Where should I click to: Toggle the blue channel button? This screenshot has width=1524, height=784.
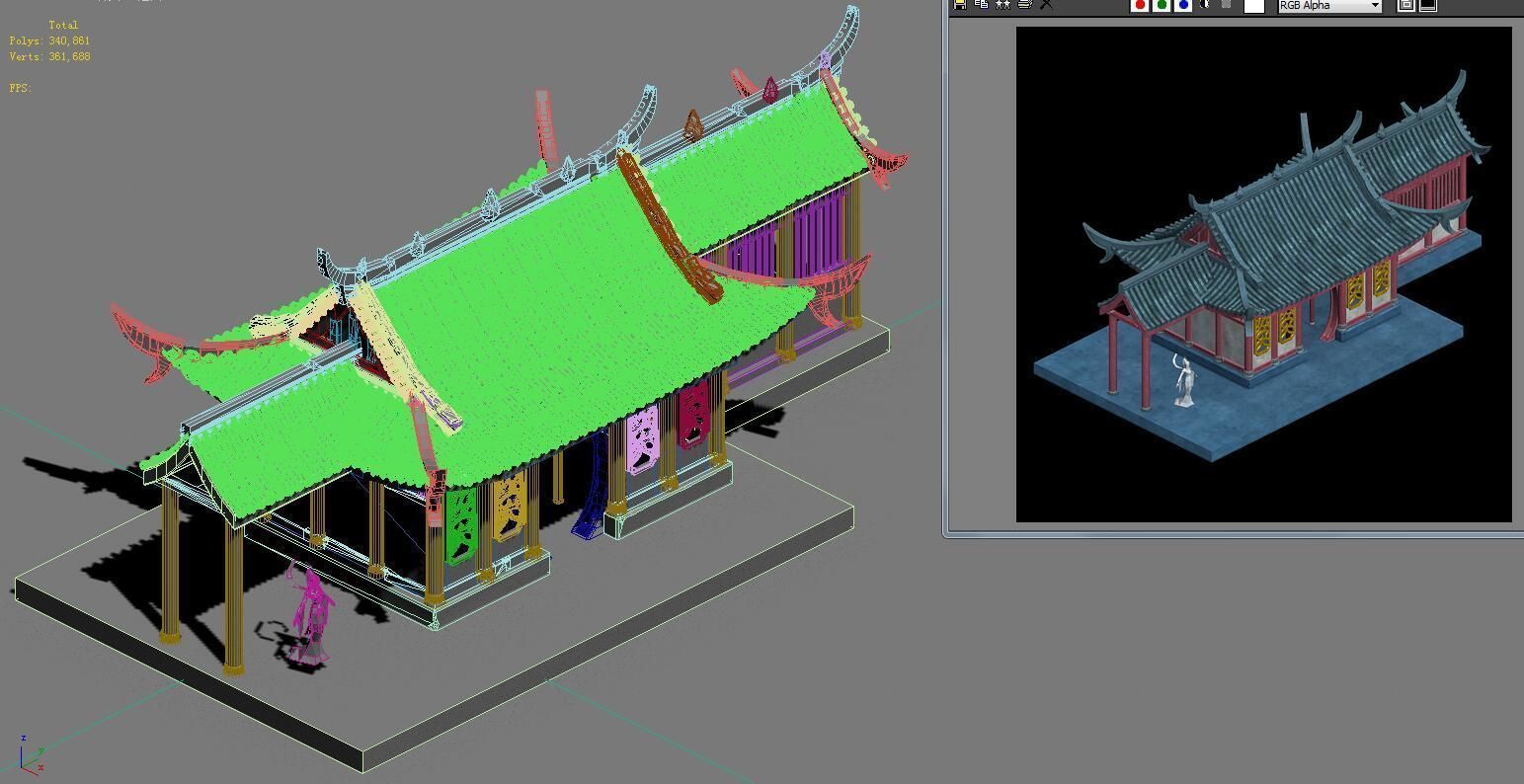(x=1183, y=5)
